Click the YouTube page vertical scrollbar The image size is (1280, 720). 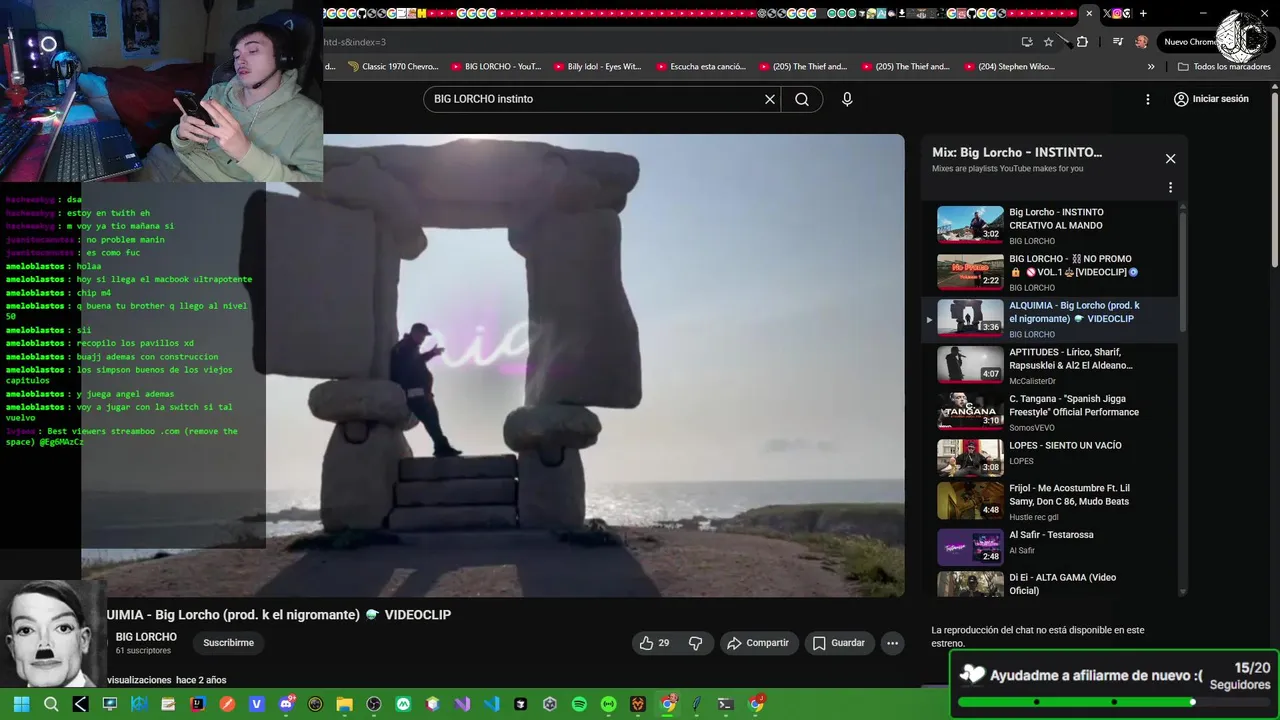[1274, 180]
